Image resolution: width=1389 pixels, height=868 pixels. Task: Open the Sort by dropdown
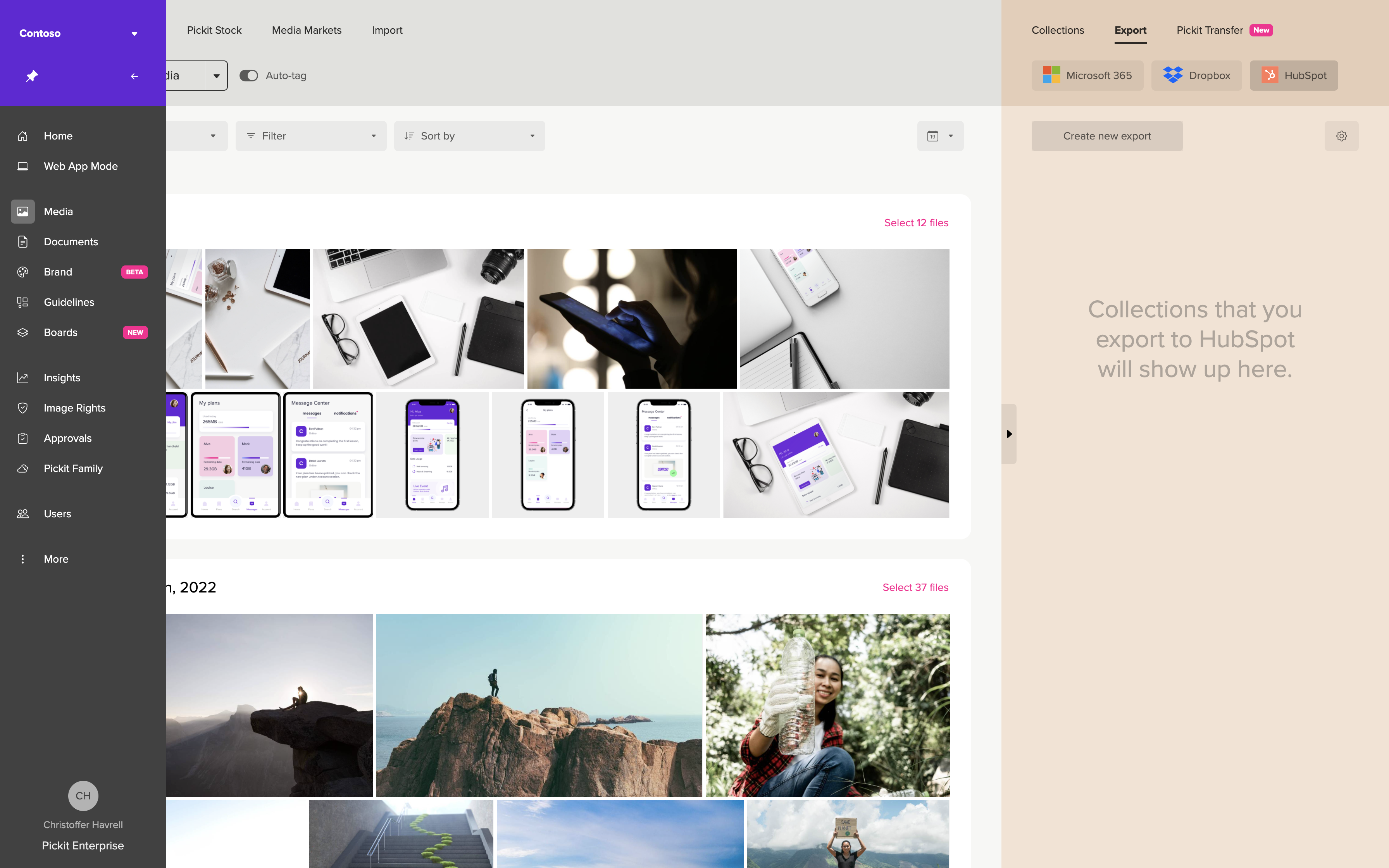pyautogui.click(x=469, y=136)
